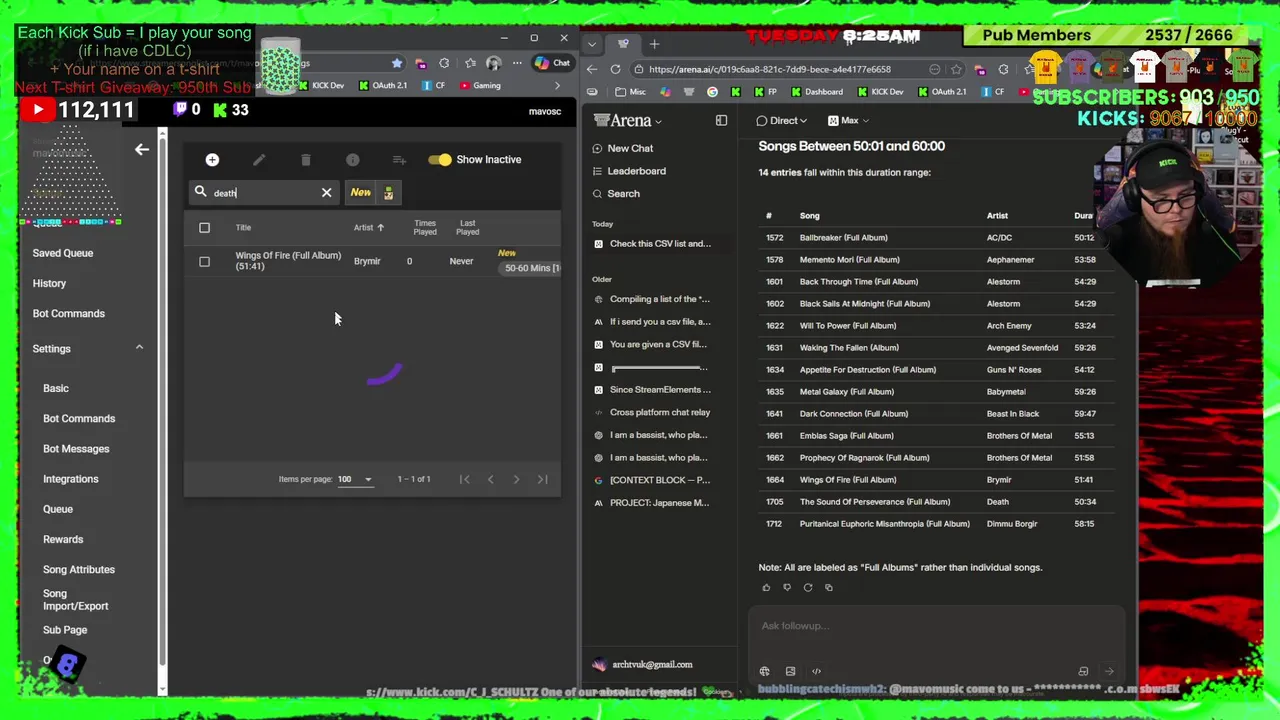1280x720 pixels.
Task: Click the edit pencil icon in song toolbar
Action: (x=259, y=160)
